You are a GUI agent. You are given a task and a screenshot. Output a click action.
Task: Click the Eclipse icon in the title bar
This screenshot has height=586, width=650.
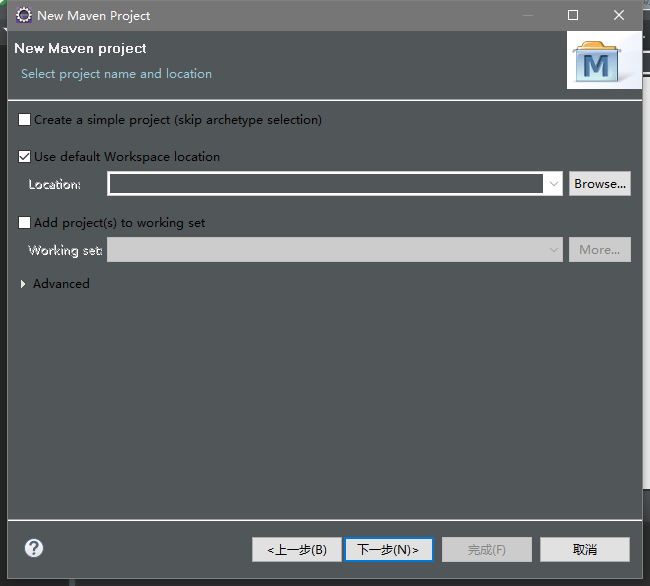pyautogui.click(x=24, y=15)
